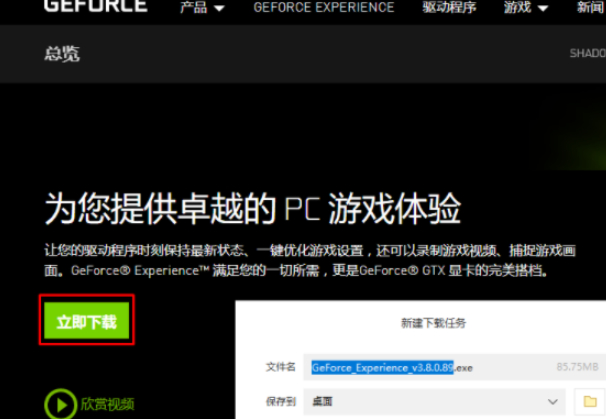Click the GEFORCE logo
This screenshot has height=419, width=606.
[95, 6]
